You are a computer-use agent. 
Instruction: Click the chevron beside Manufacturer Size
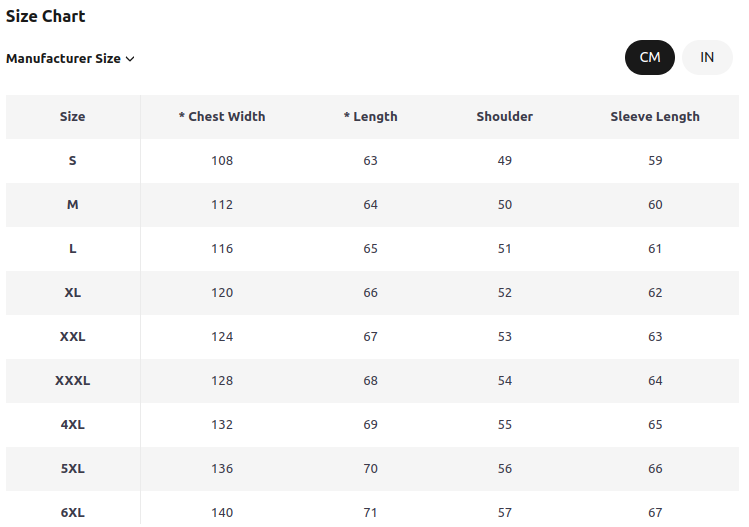(x=130, y=59)
